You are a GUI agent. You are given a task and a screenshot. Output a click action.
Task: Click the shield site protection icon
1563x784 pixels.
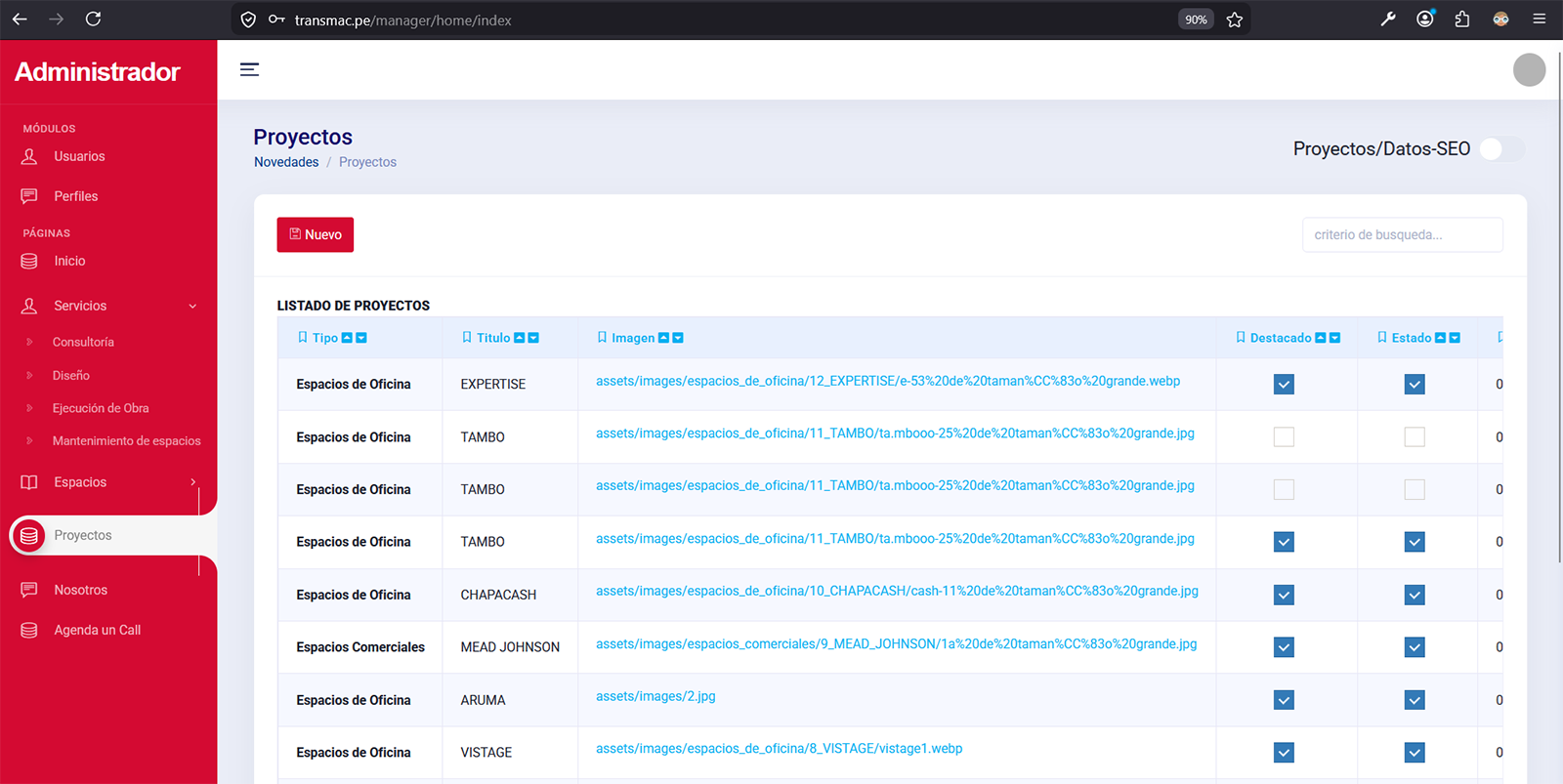(248, 20)
